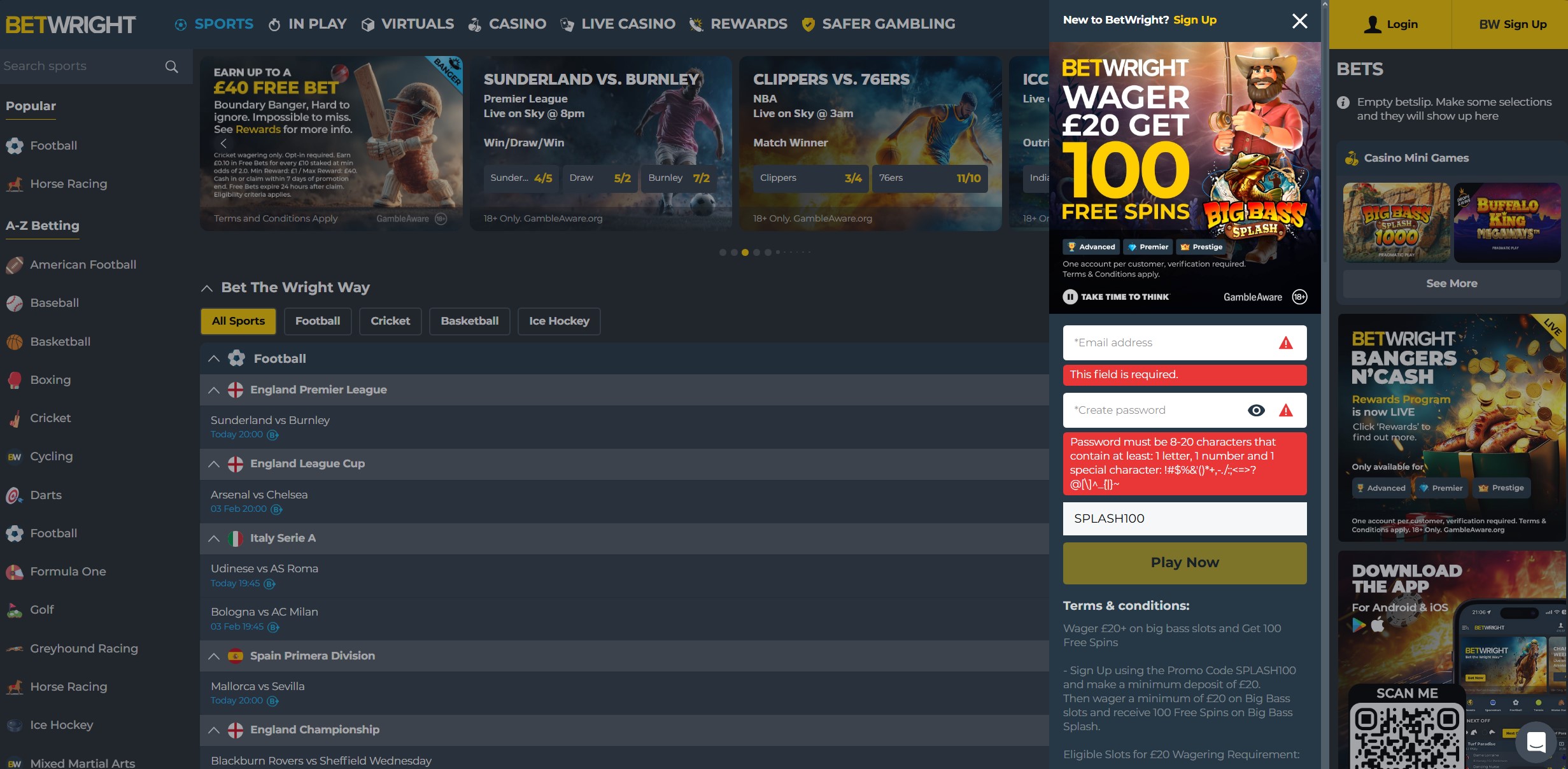1568x769 pixels.
Task: Open Basketball via its ball icon
Action: 15,342
